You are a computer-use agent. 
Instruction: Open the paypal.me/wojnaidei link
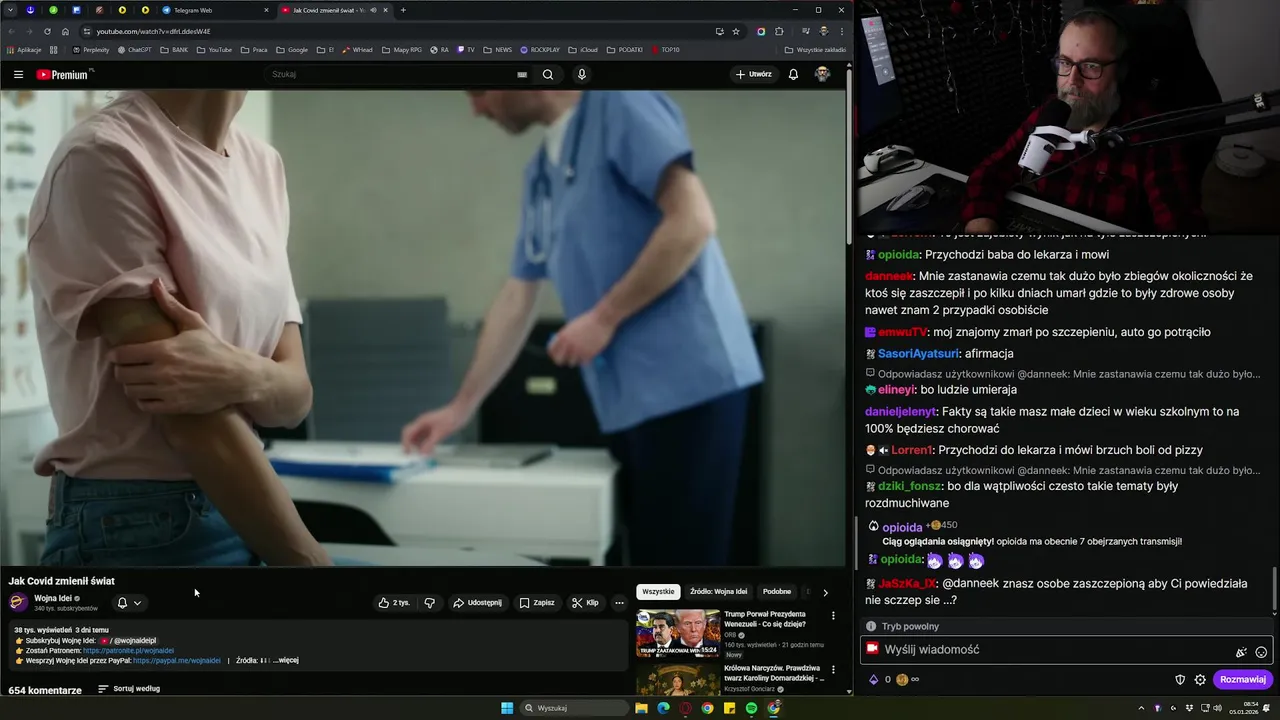point(177,660)
